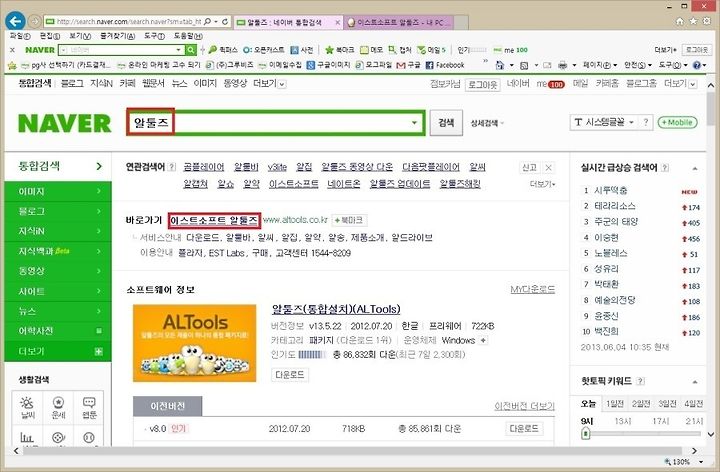Select the 2일전 hot topic tab
720x472 pixels.
coord(641,404)
